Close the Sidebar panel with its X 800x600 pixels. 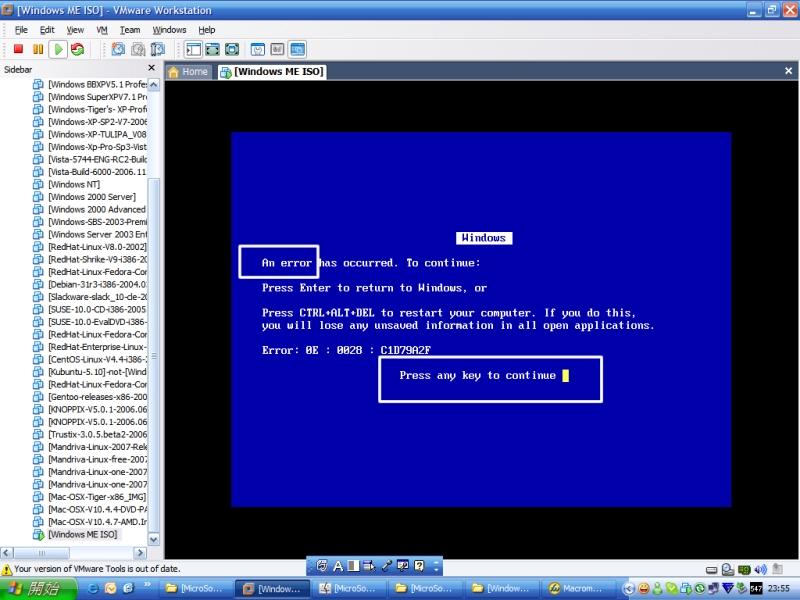152,68
